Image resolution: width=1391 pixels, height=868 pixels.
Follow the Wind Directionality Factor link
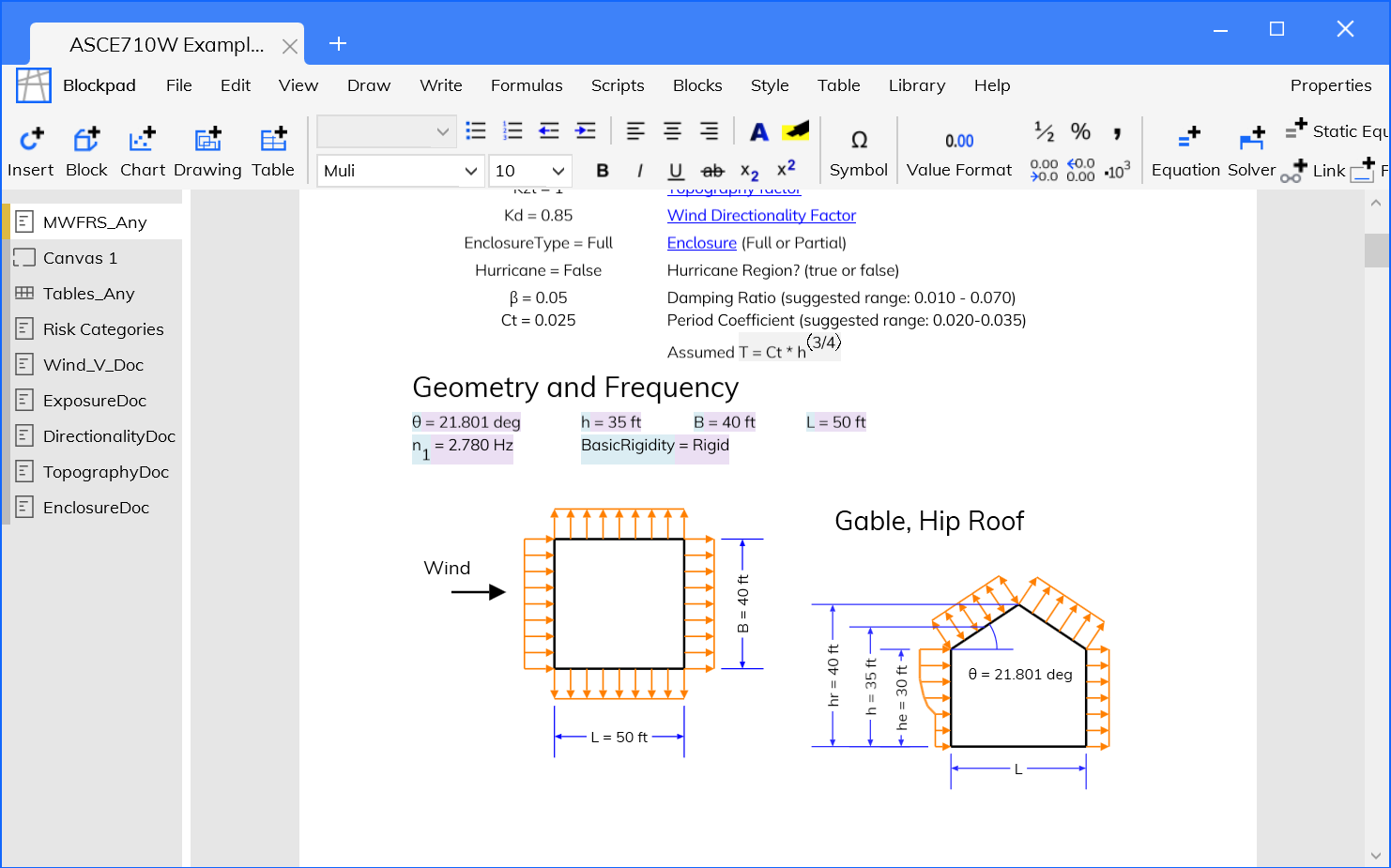coord(761,216)
